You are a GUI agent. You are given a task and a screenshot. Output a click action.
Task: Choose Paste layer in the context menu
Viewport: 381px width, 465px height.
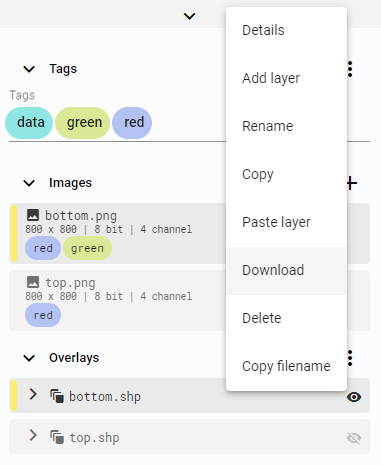point(286,222)
